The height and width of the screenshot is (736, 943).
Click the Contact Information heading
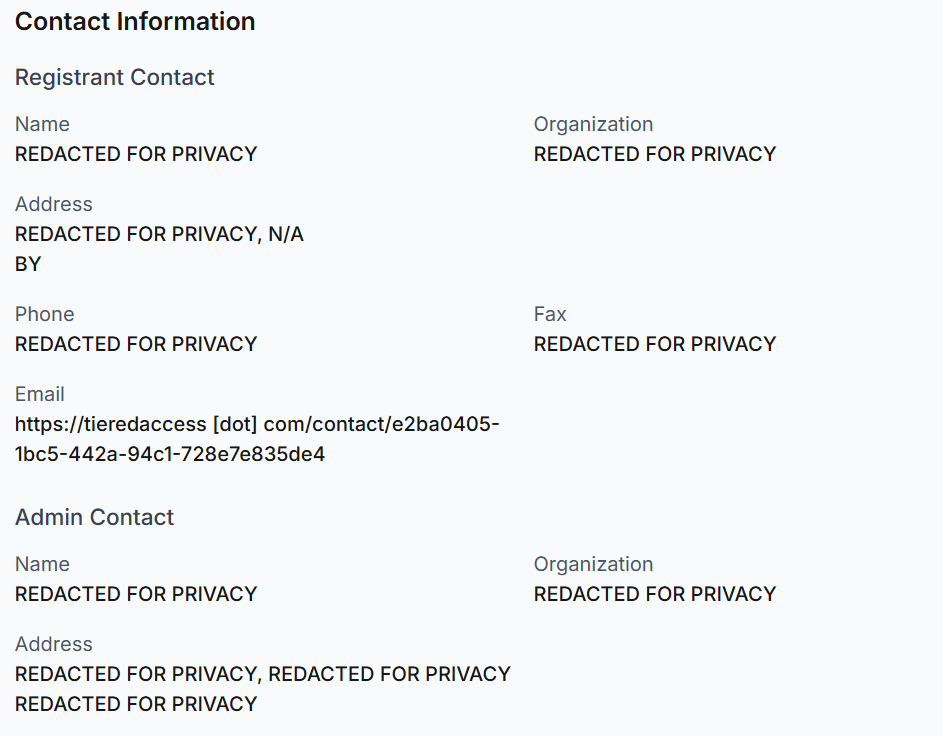(x=135, y=22)
